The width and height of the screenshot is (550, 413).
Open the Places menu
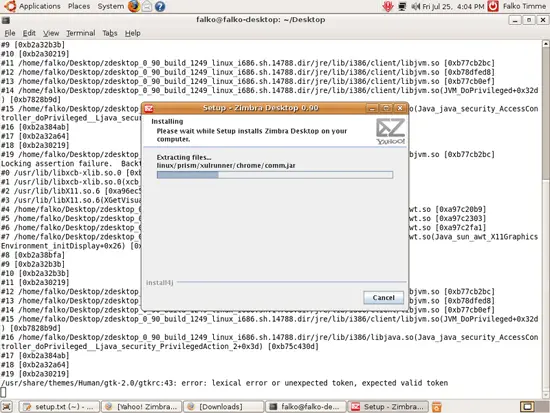point(79,6)
